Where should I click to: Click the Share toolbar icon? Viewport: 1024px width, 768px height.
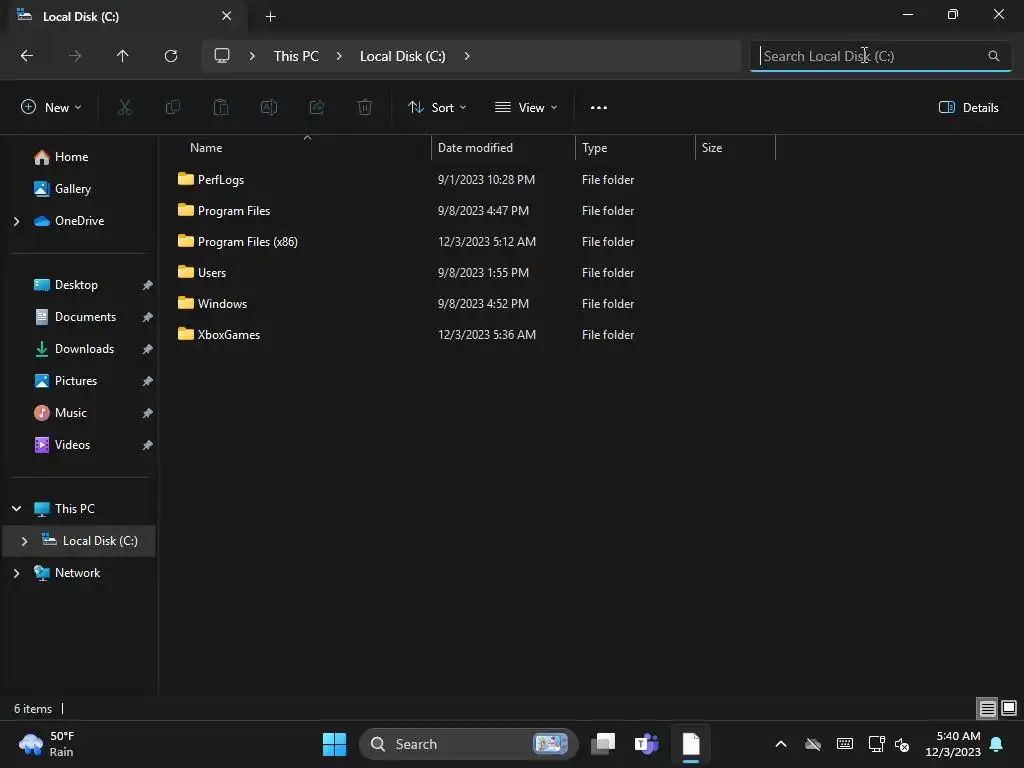click(317, 107)
